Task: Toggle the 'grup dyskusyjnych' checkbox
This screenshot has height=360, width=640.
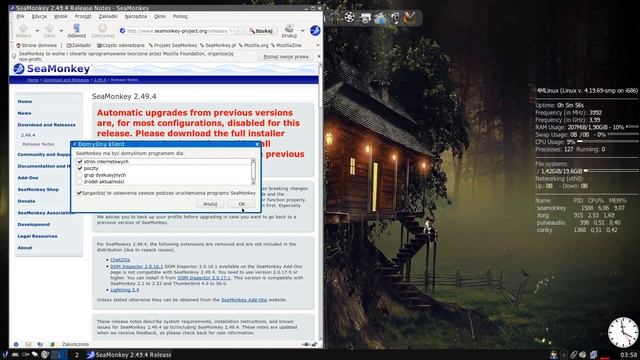Action: pyautogui.click(x=80, y=175)
